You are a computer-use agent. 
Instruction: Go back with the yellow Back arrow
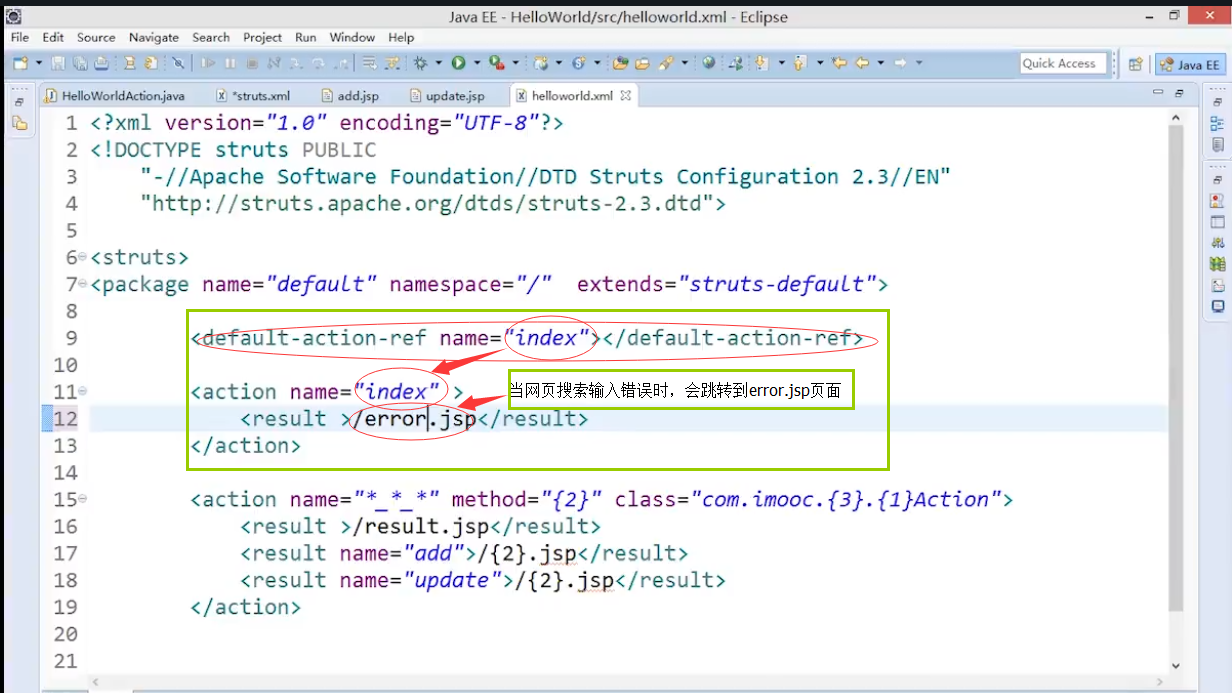[x=861, y=63]
